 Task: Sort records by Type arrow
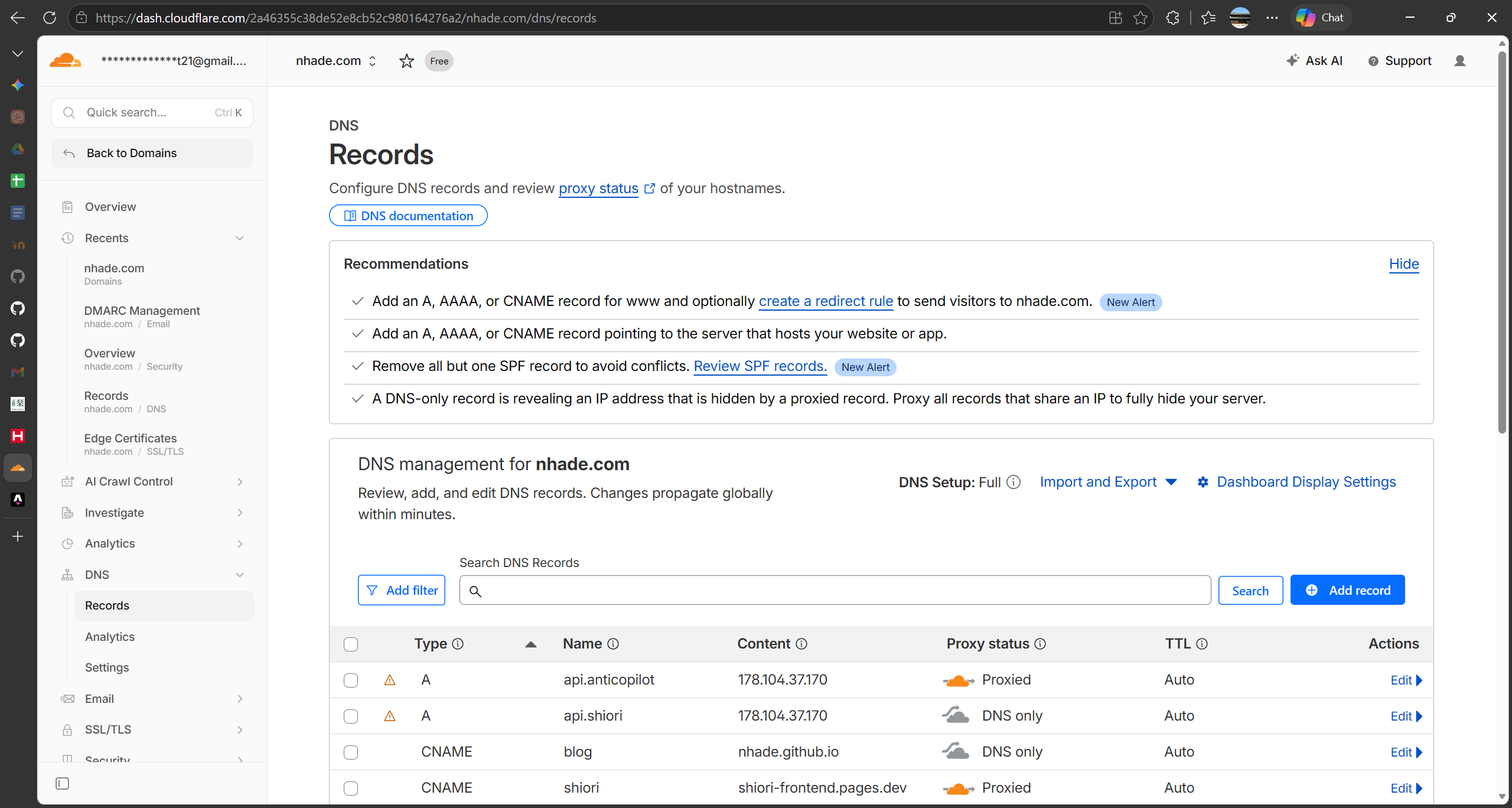[531, 644]
